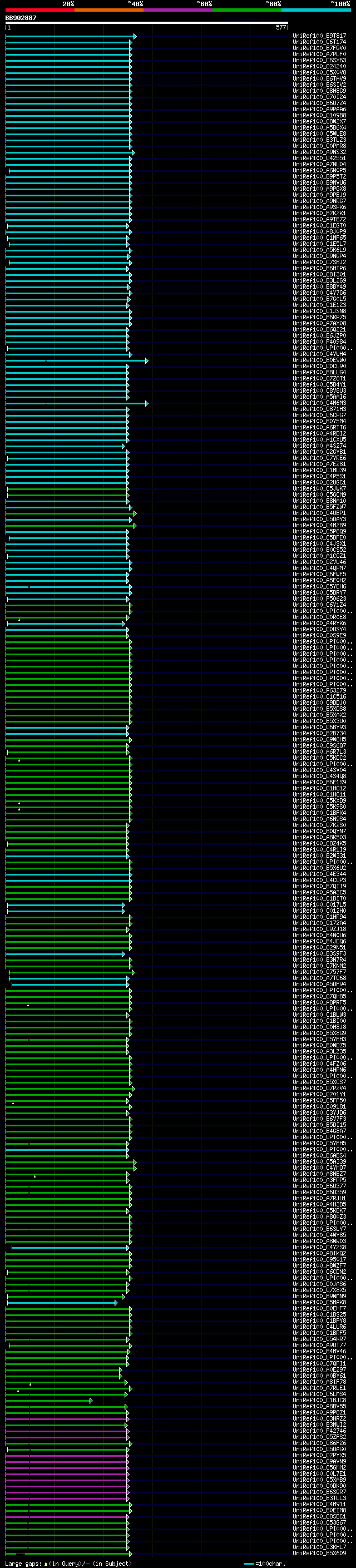Click the purple ~60% identity legend segment

(x=177, y=10)
